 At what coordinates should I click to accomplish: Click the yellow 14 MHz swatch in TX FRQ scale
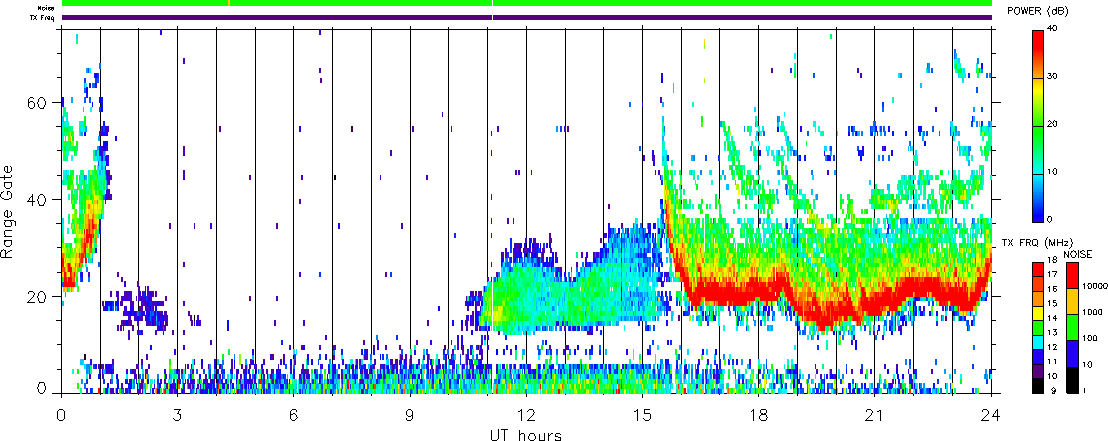point(1038,313)
